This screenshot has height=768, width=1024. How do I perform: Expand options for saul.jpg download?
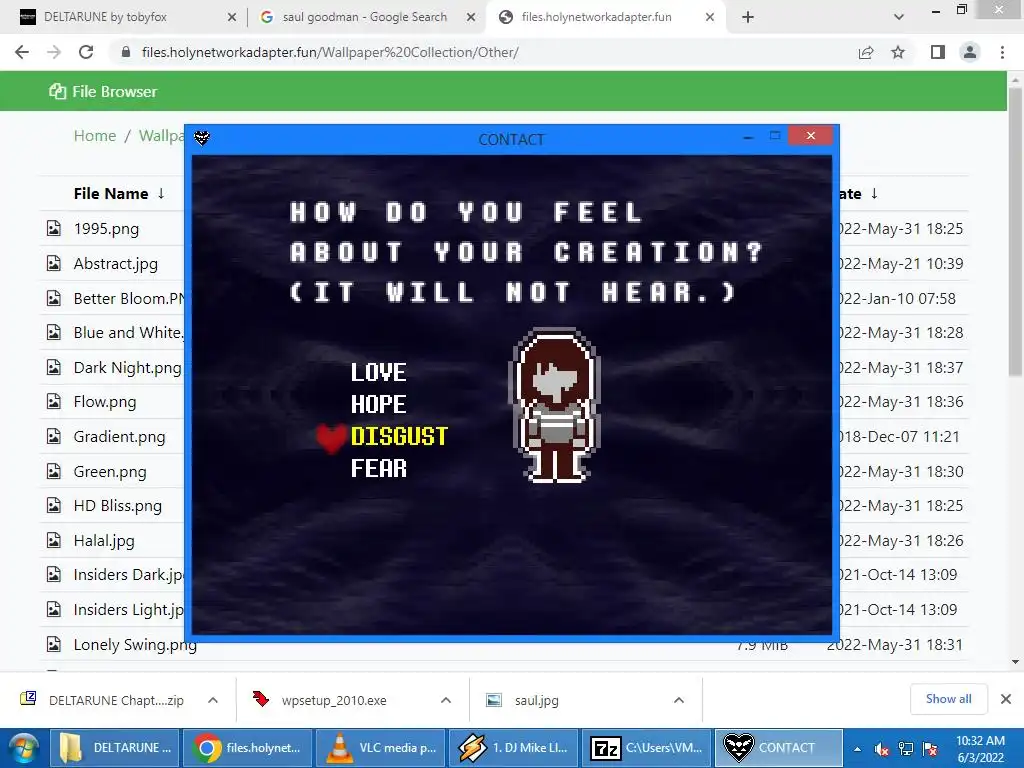(x=679, y=700)
